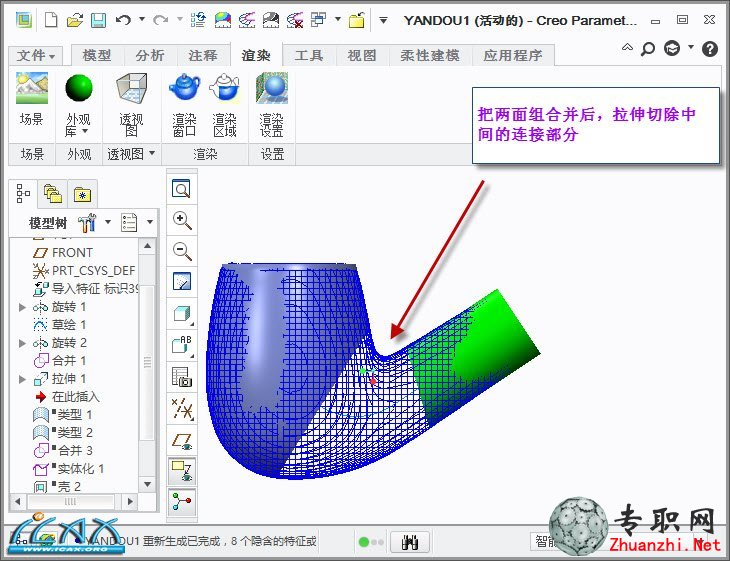730x561 pixels.
Task: Switch to the 分析 tab
Action: (150, 55)
